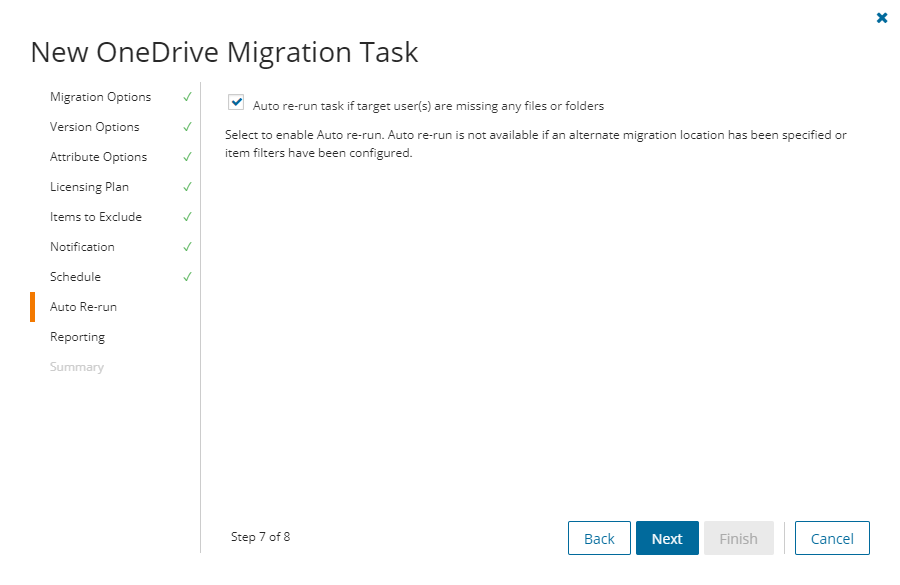
Task: Click the green checkmark beside Migration Options
Action: click(x=186, y=97)
